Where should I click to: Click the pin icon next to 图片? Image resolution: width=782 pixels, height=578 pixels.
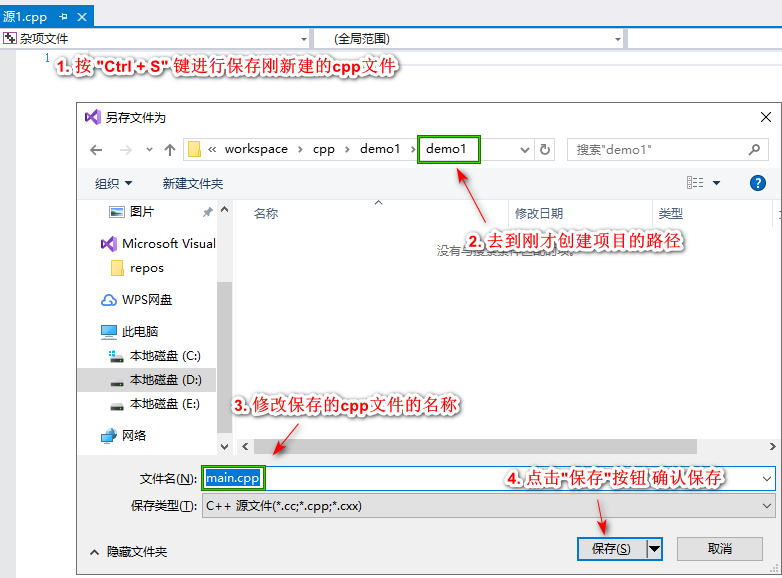click(x=207, y=212)
